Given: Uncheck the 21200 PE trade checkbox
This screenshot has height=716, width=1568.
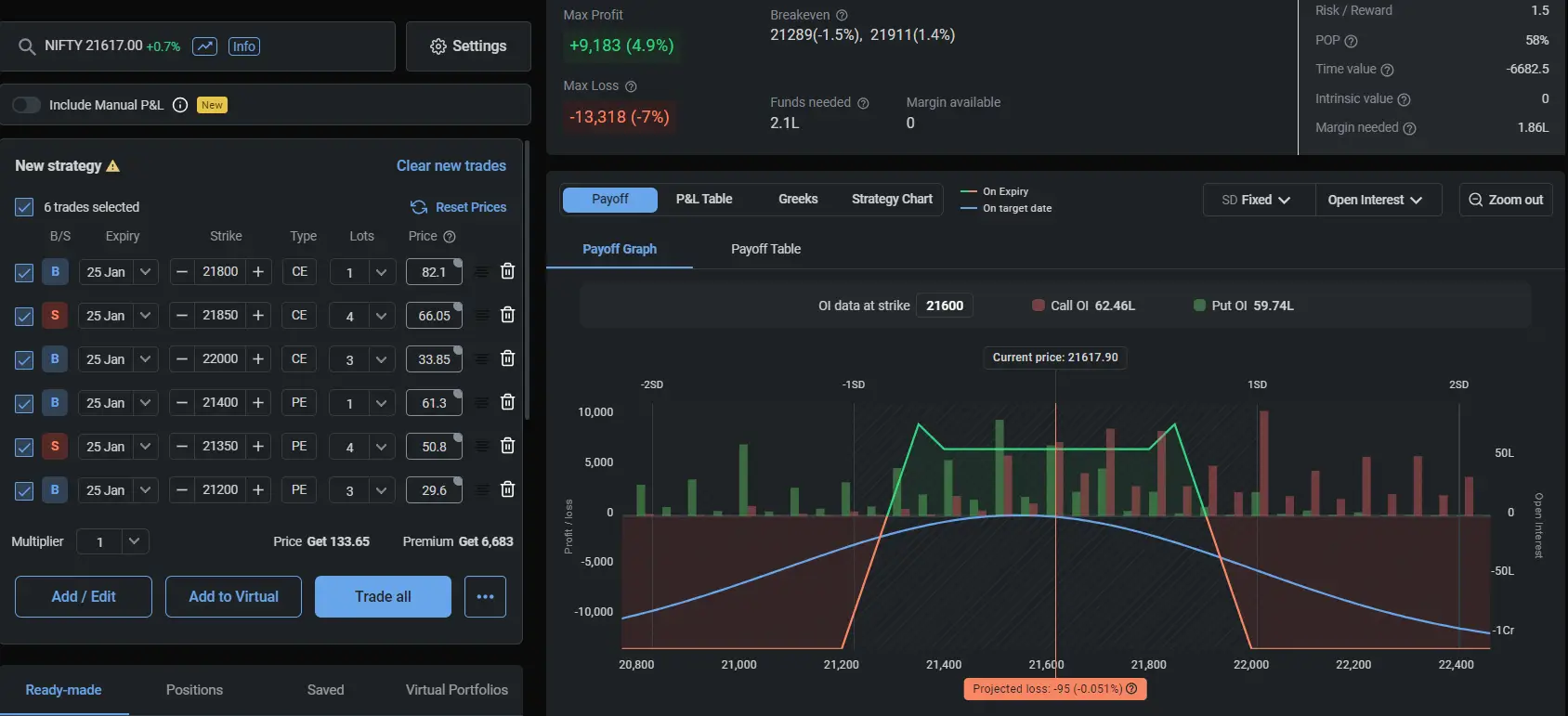Looking at the screenshot, I should (24, 491).
